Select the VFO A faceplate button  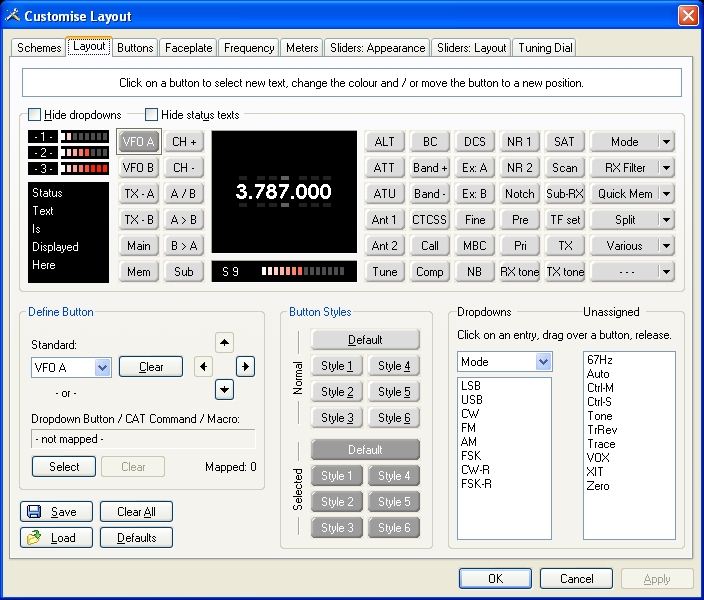(138, 142)
